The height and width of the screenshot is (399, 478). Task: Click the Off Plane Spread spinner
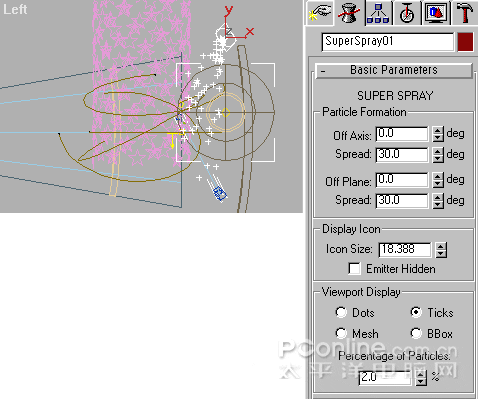(x=437, y=201)
